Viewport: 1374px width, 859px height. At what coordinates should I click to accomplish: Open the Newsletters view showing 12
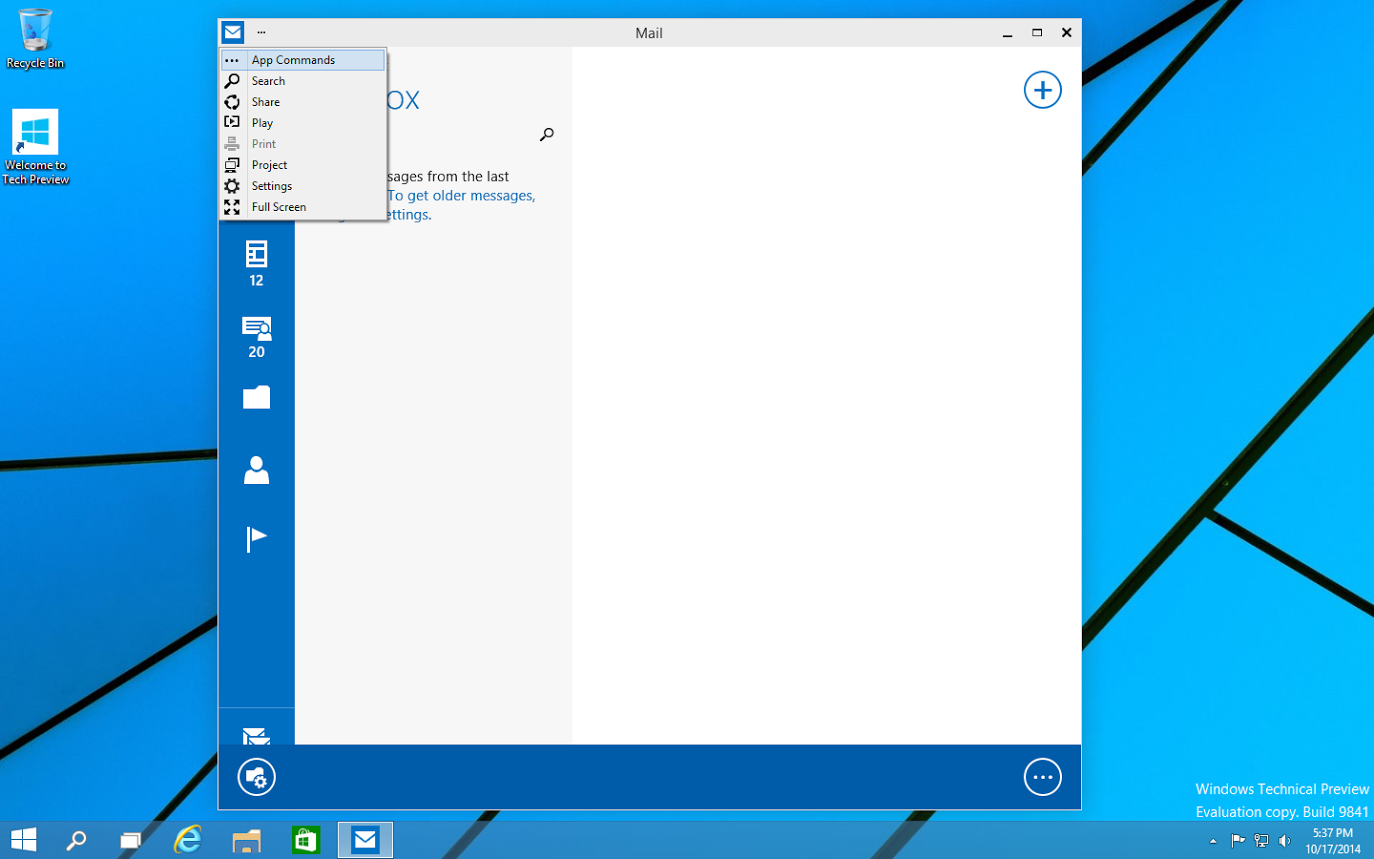tap(256, 262)
